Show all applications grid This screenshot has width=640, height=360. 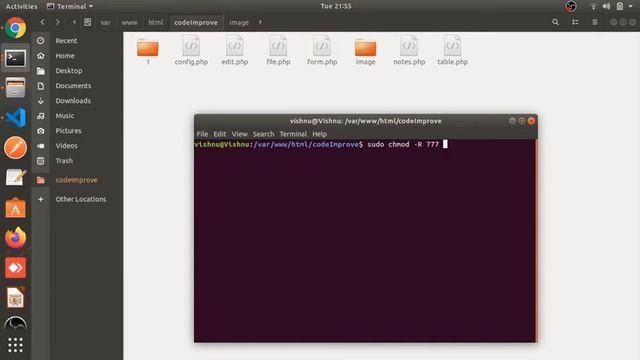click(16, 345)
